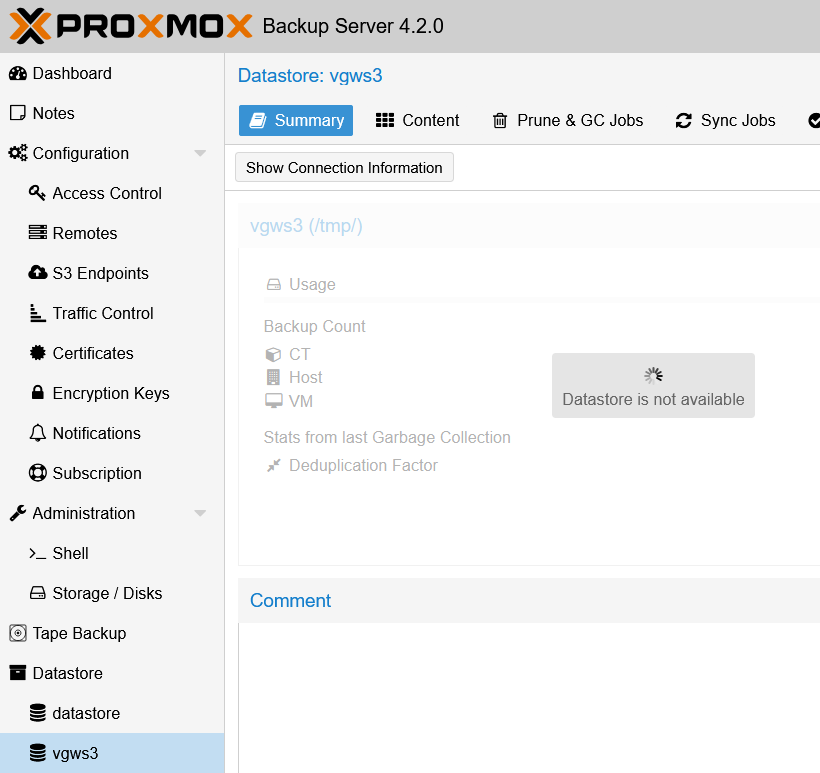Click the Access Control key icon
Image resolution: width=820 pixels, height=773 pixels.
(37, 193)
